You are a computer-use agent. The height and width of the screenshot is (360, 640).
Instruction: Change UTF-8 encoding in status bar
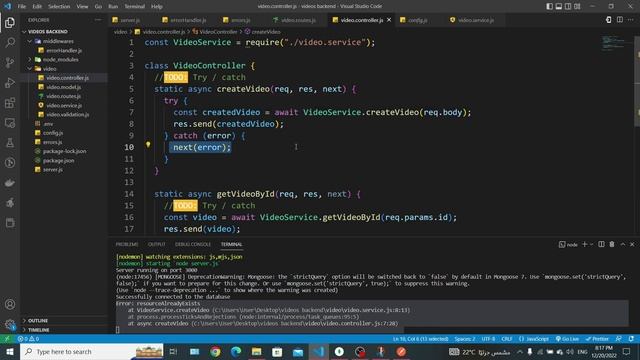pyautogui.click(x=488, y=339)
